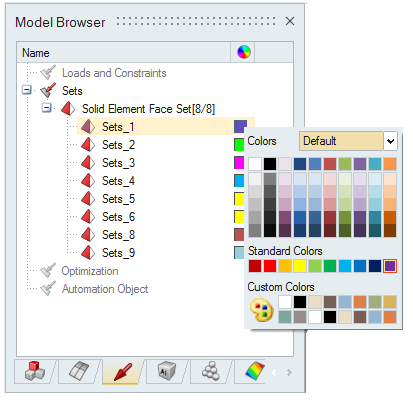This screenshot has height=414, width=413.
Task: Click the Default color scheme field
Action: tap(341, 141)
